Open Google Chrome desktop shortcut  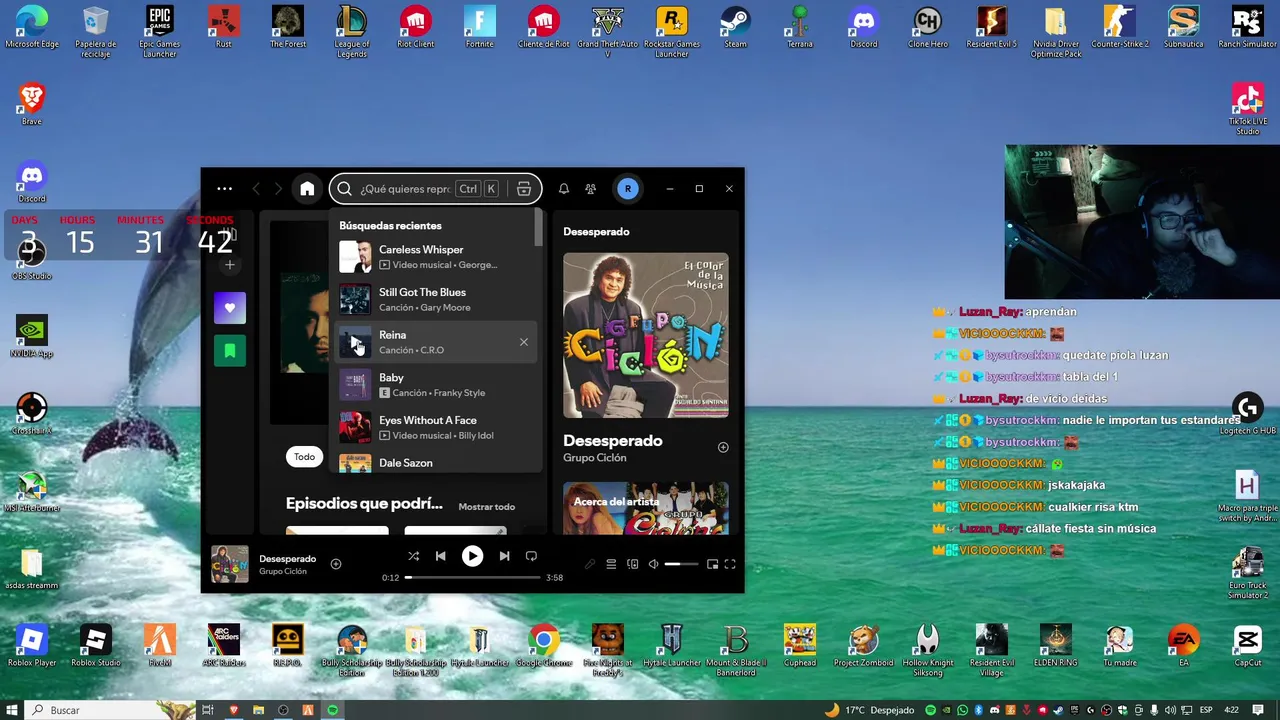(x=544, y=646)
